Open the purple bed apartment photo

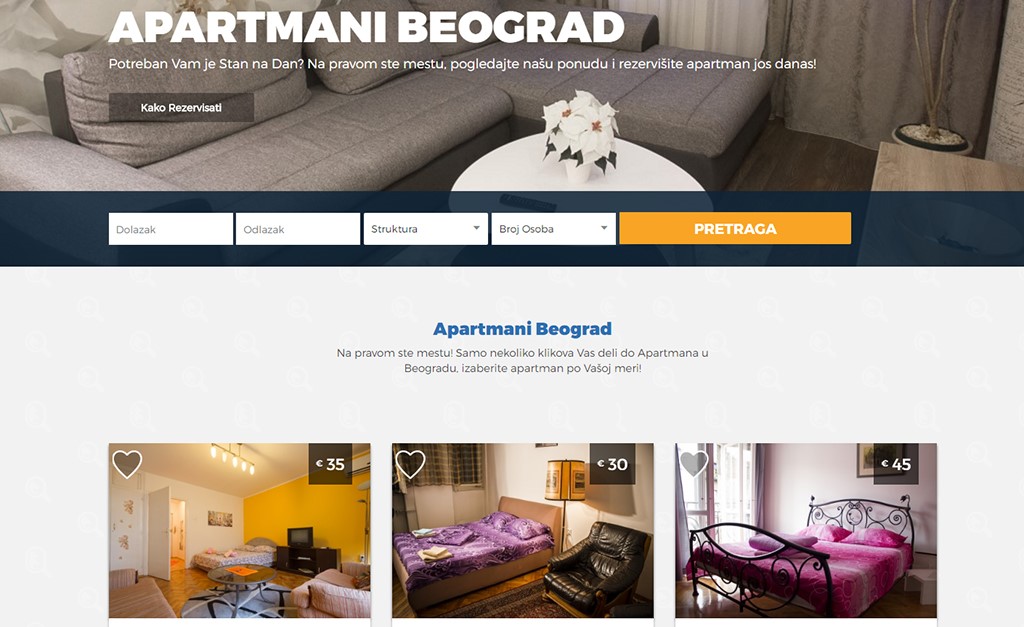tap(522, 530)
